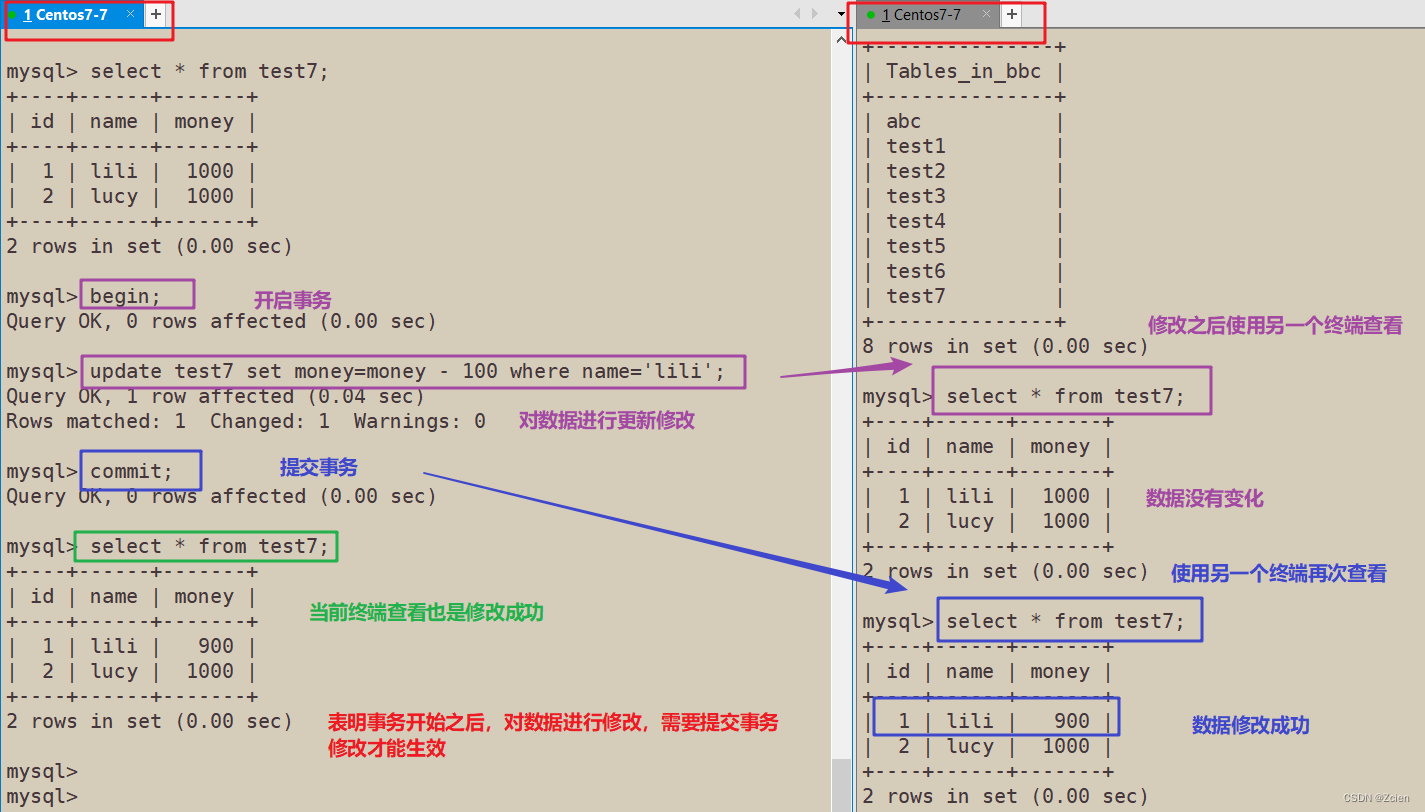The width and height of the screenshot is (1425, 812).
Task: Click 'Rows matched: 1 Changed: 1' line
Action: 246,421
